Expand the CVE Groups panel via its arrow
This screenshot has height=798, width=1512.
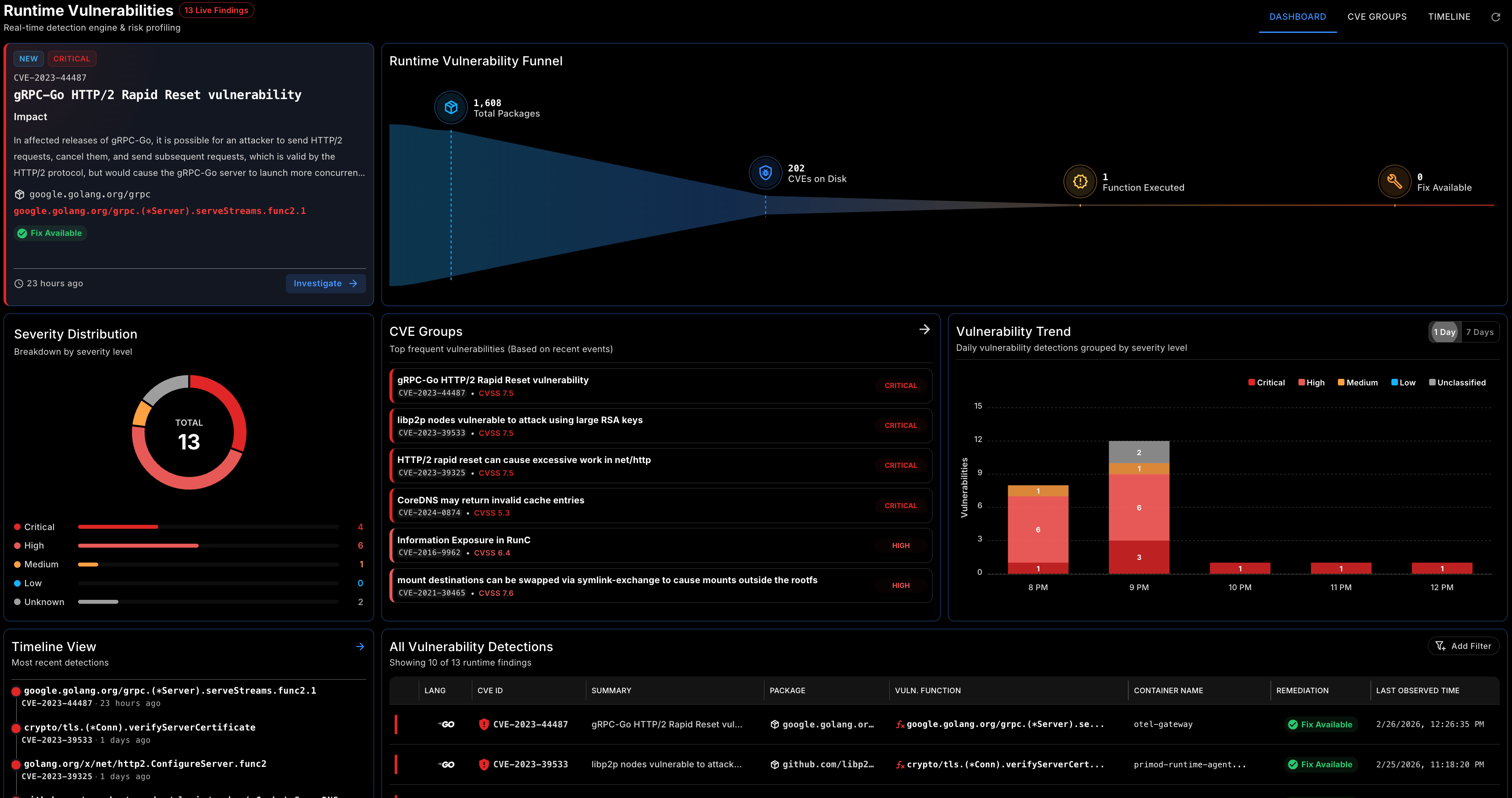(924, 329)
